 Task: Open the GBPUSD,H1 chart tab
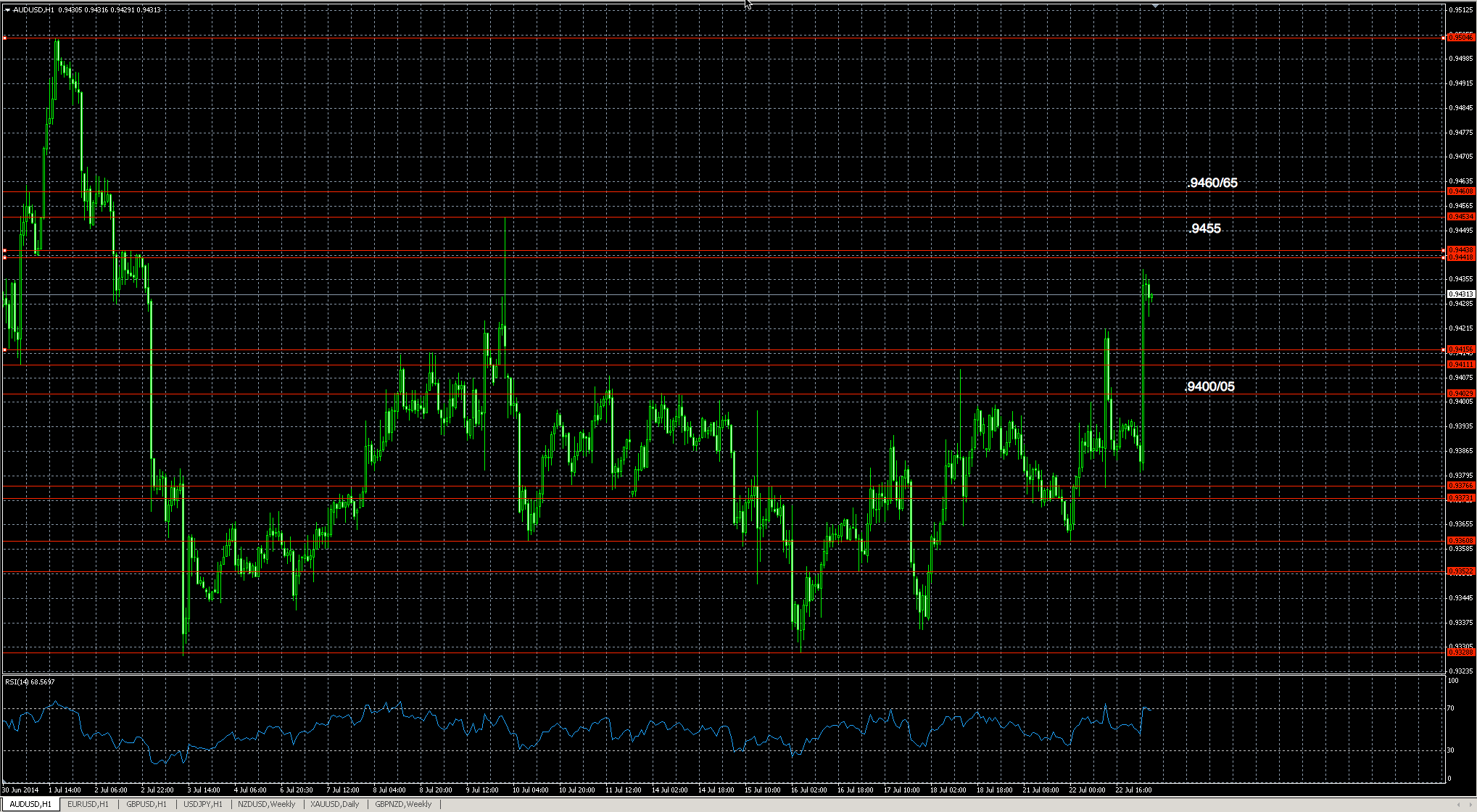(146, 805)
